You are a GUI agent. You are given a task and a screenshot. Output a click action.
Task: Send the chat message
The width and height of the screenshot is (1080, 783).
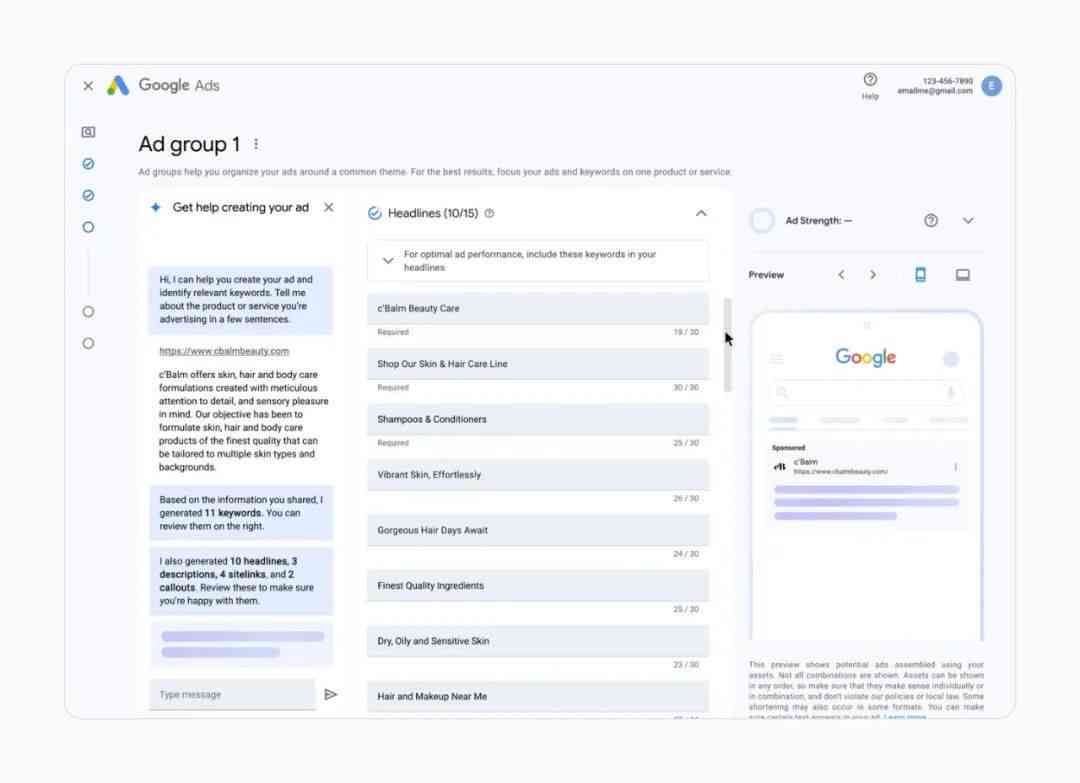point(331,694)
